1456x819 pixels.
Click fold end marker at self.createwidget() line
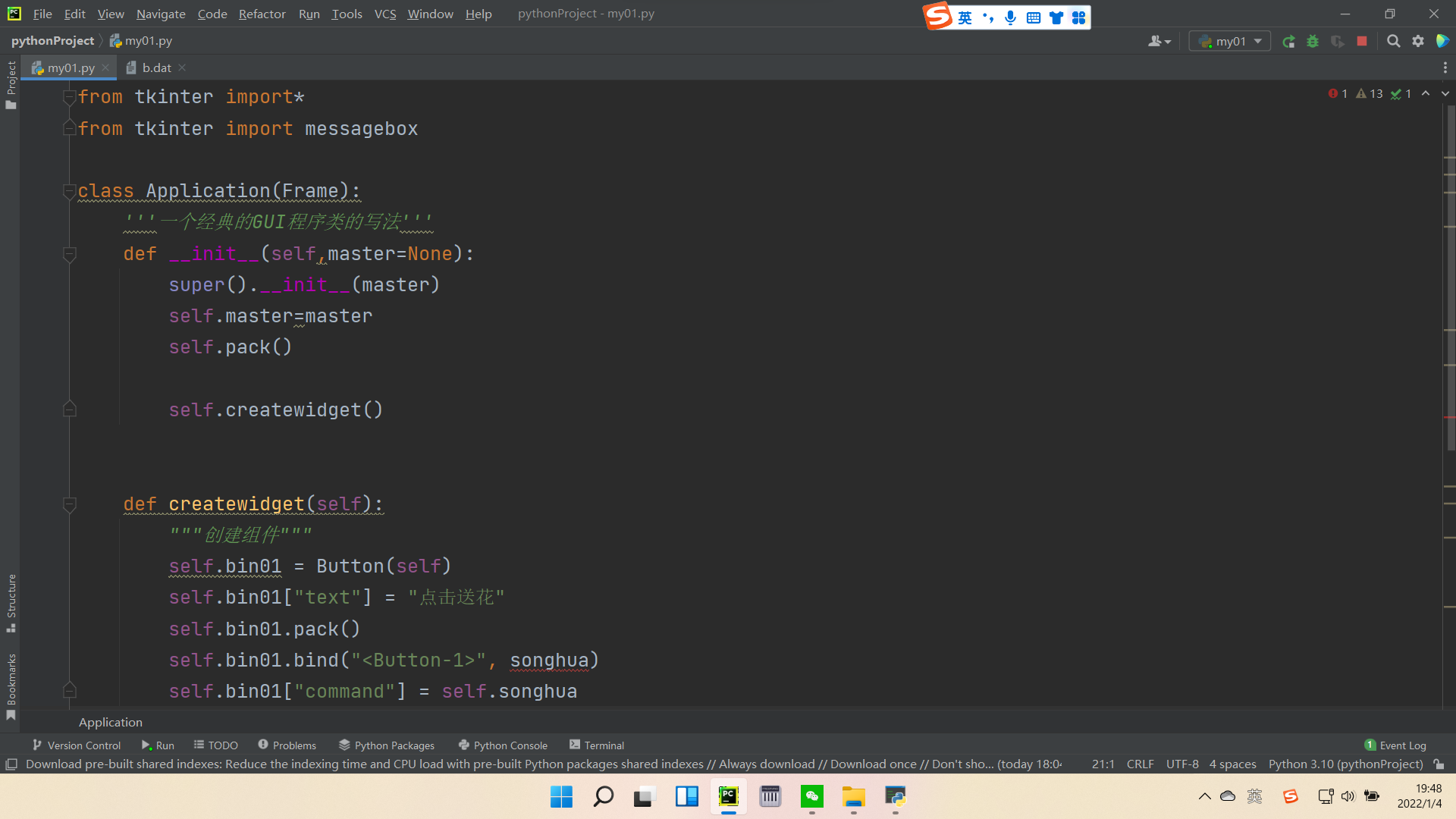70,409
